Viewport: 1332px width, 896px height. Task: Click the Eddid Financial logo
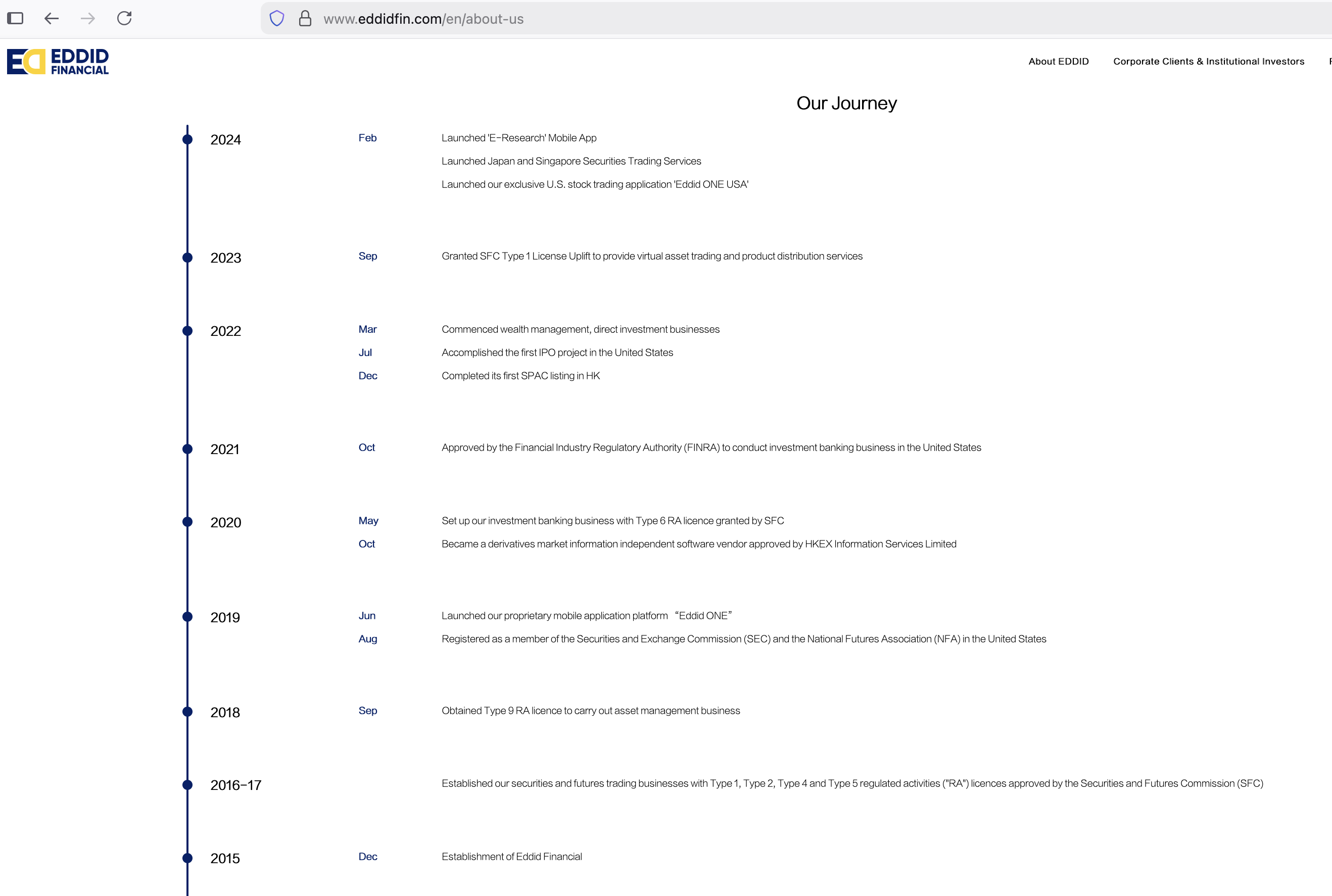(x=58, y=61)
